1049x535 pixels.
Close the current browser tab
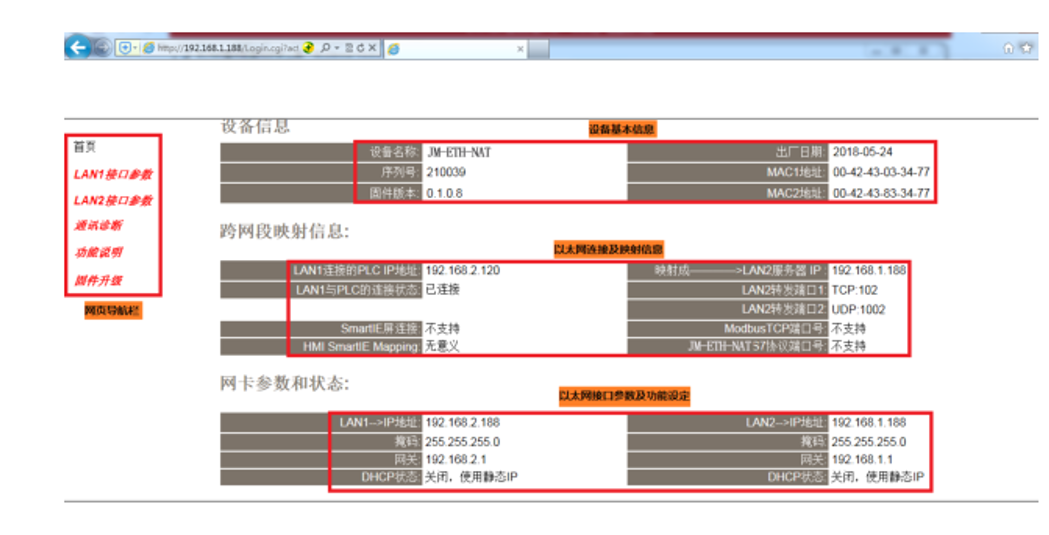coord(520,48)
